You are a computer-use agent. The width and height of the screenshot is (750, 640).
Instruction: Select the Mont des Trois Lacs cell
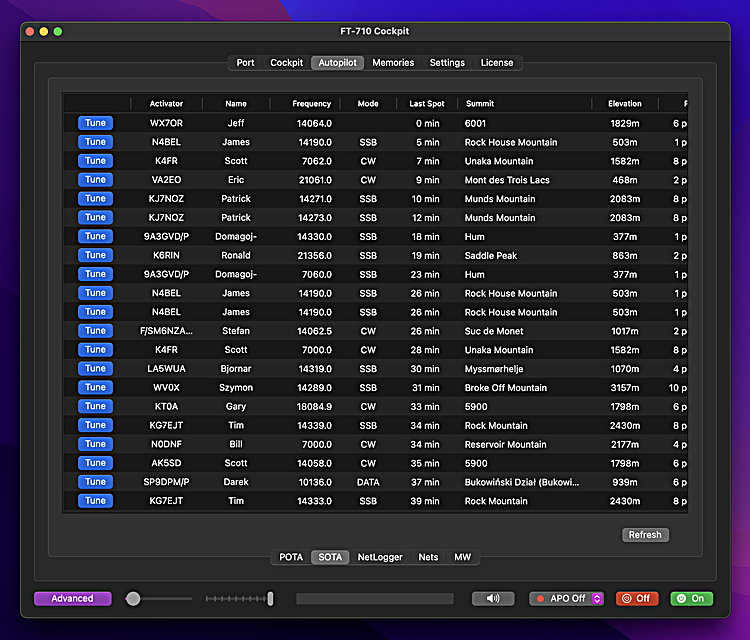point(507,180)
